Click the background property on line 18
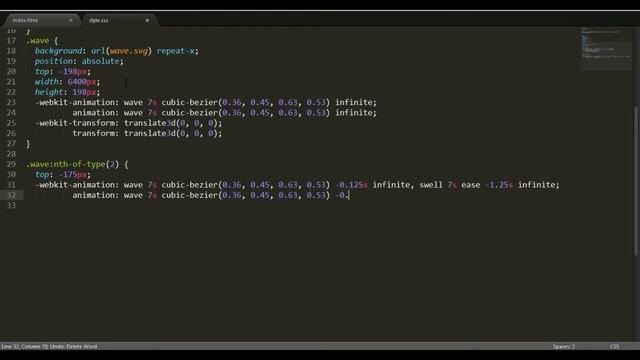 [58, 51]
